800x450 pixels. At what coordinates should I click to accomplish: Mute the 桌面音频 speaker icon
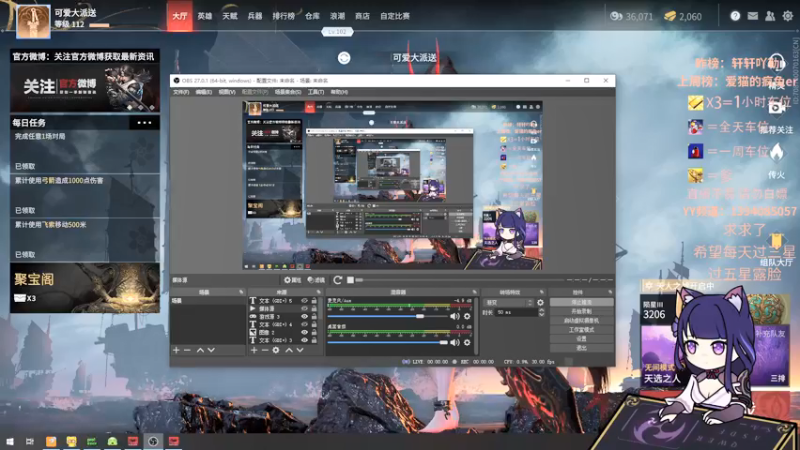point(454,343)
